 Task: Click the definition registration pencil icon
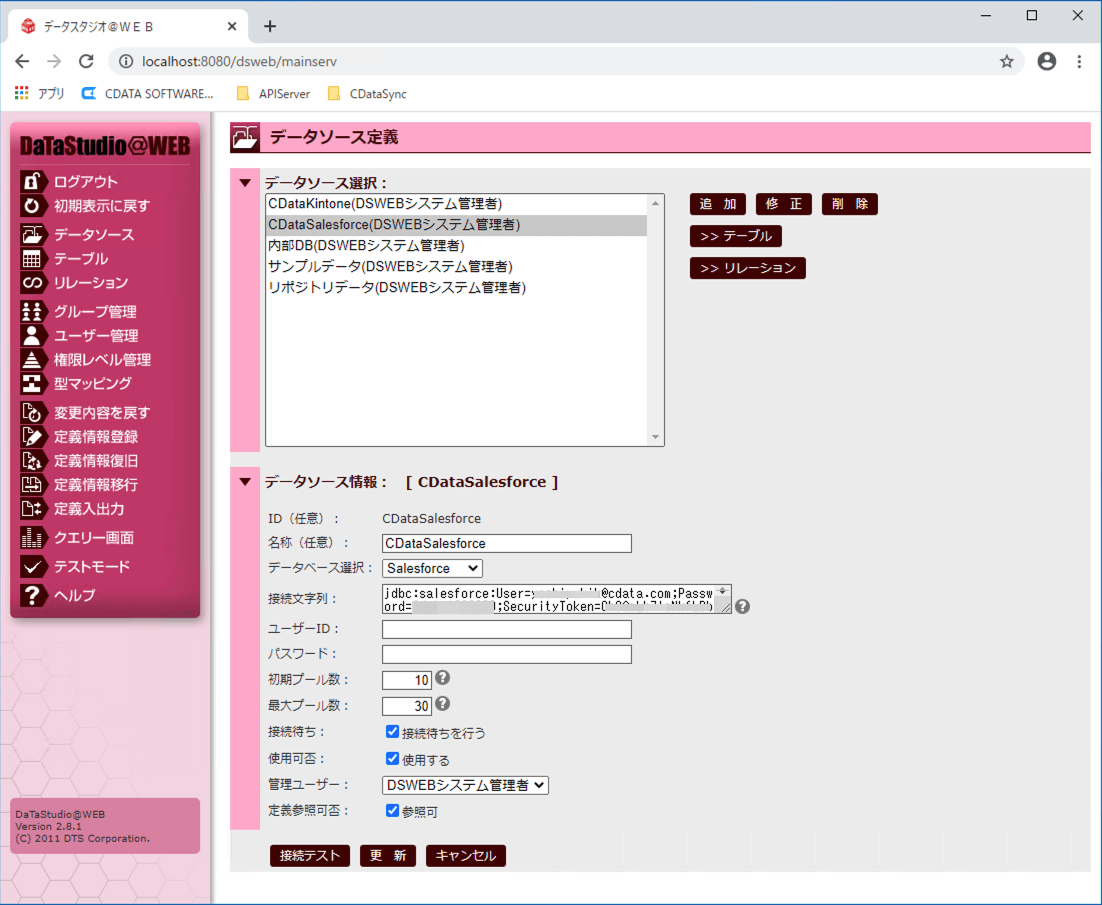32,436
